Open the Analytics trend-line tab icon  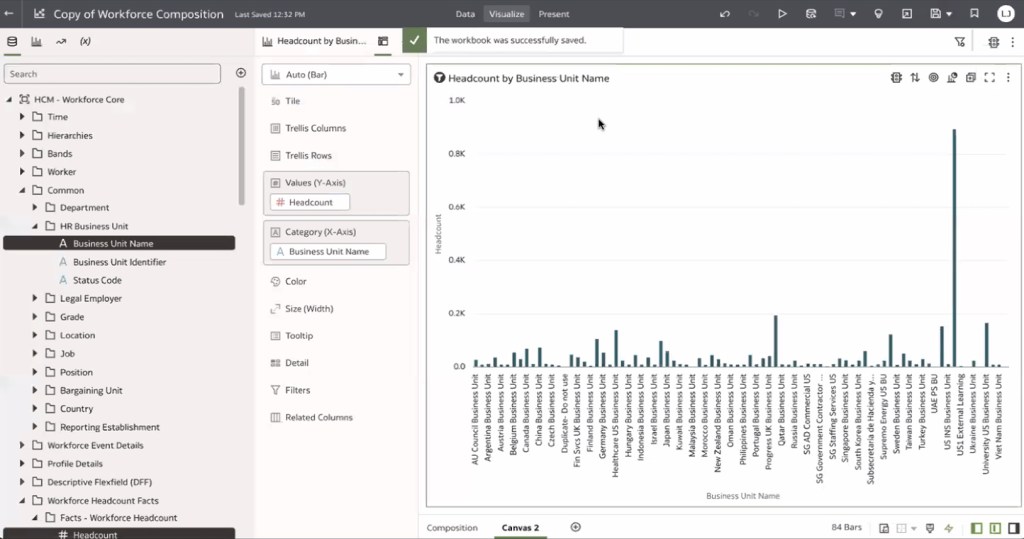coord(61,42)
